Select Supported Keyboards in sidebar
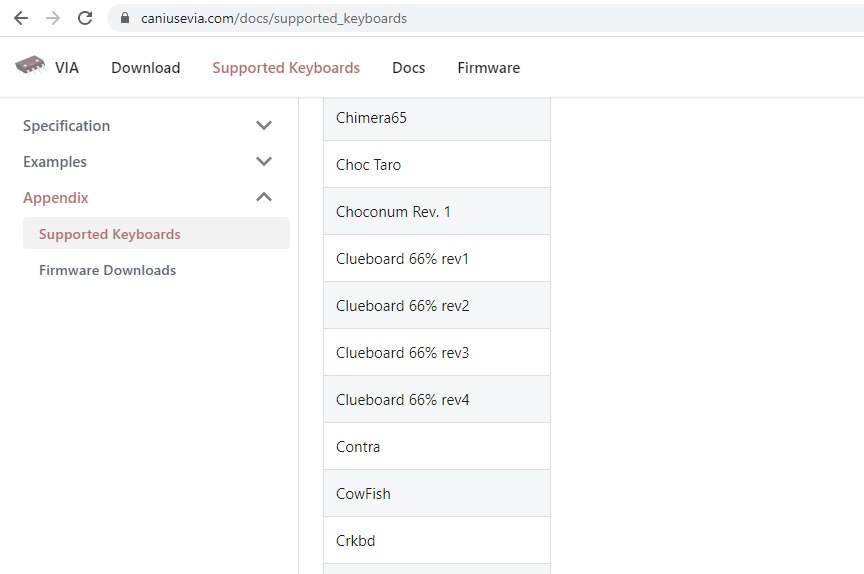The width and height of the screenshot is (864, 574). point(156,234)
